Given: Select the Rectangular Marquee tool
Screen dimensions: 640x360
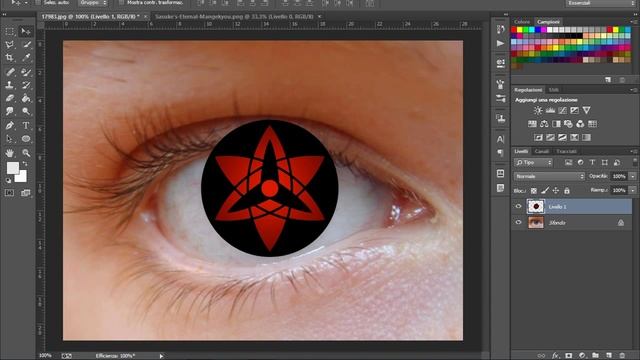Looking at the screenshot, I should coord(9,31).
